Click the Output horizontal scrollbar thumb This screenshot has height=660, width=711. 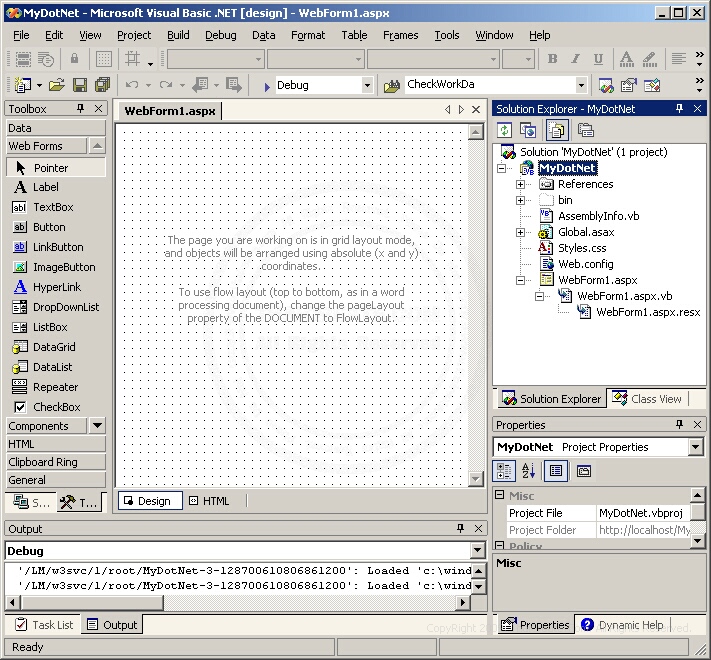pos(92,602)
